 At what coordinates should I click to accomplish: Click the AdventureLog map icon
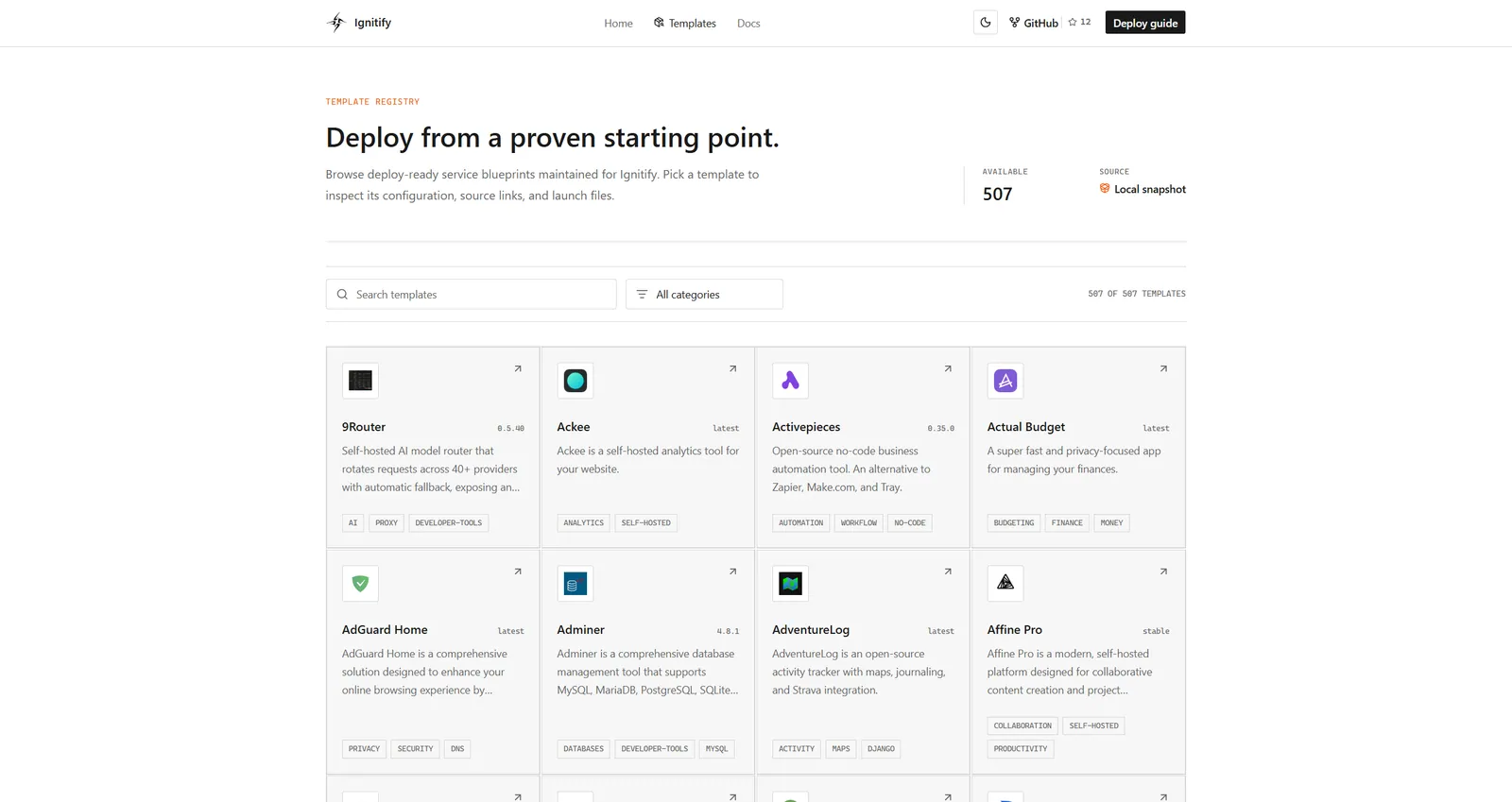[x=790, y=584]
